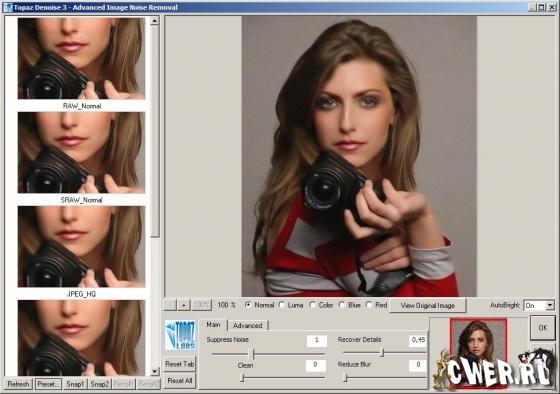This screenshot has width=560, height=394.
Task: Switch to the Main tab
Action: click(x=213, y=325)
